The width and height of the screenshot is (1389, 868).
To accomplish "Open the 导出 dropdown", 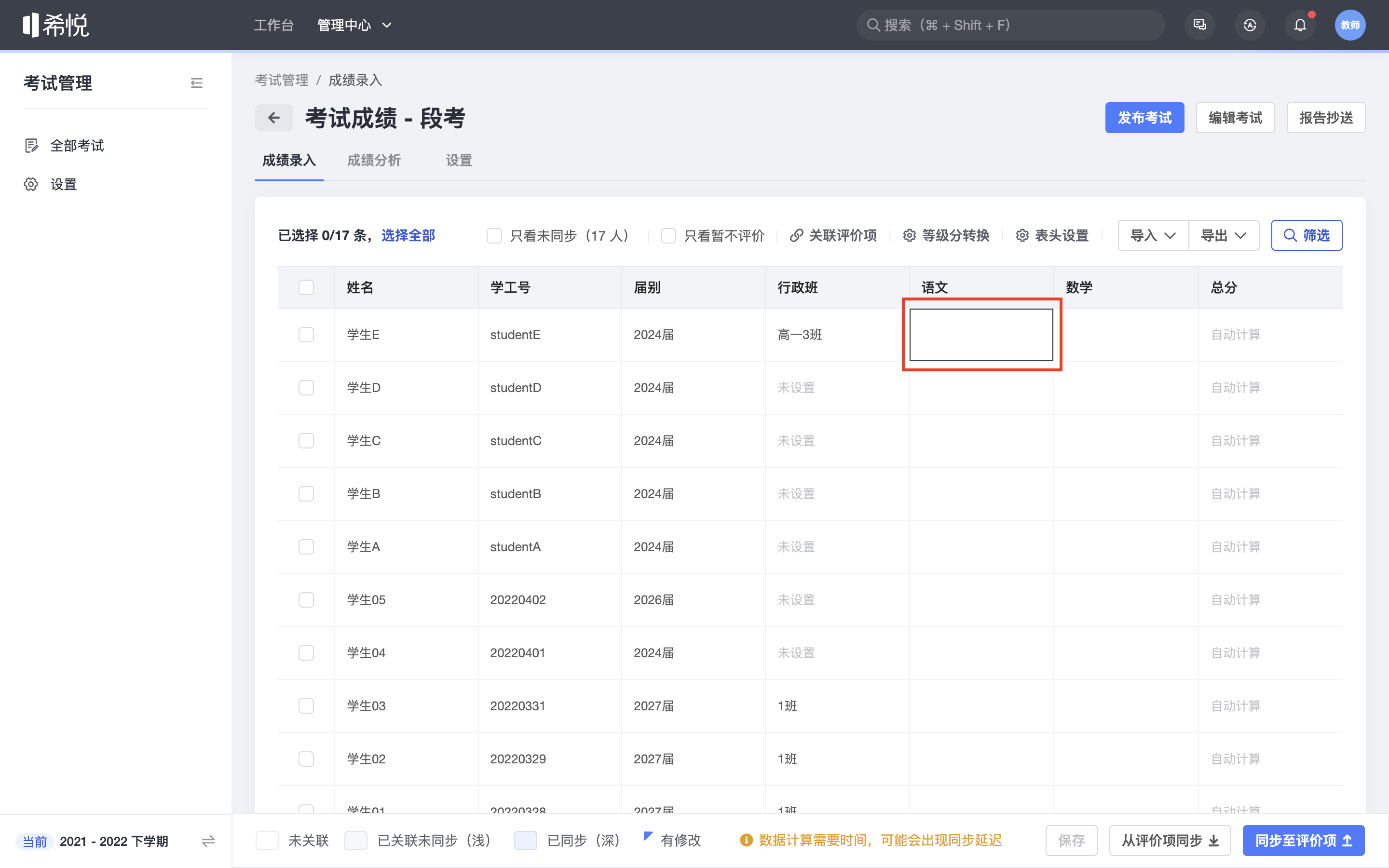I will coord(1224,235).
